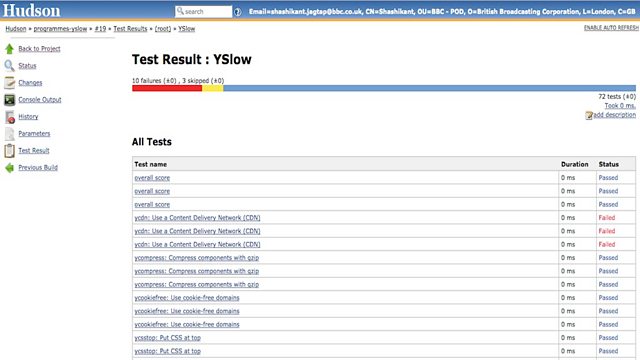Click the green Back to Project arrow icon

point(9,49)
